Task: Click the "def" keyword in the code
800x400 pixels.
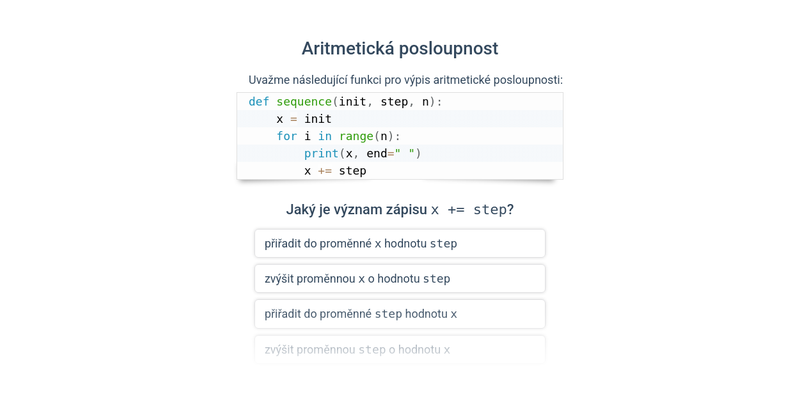Action: coord(259,101)
